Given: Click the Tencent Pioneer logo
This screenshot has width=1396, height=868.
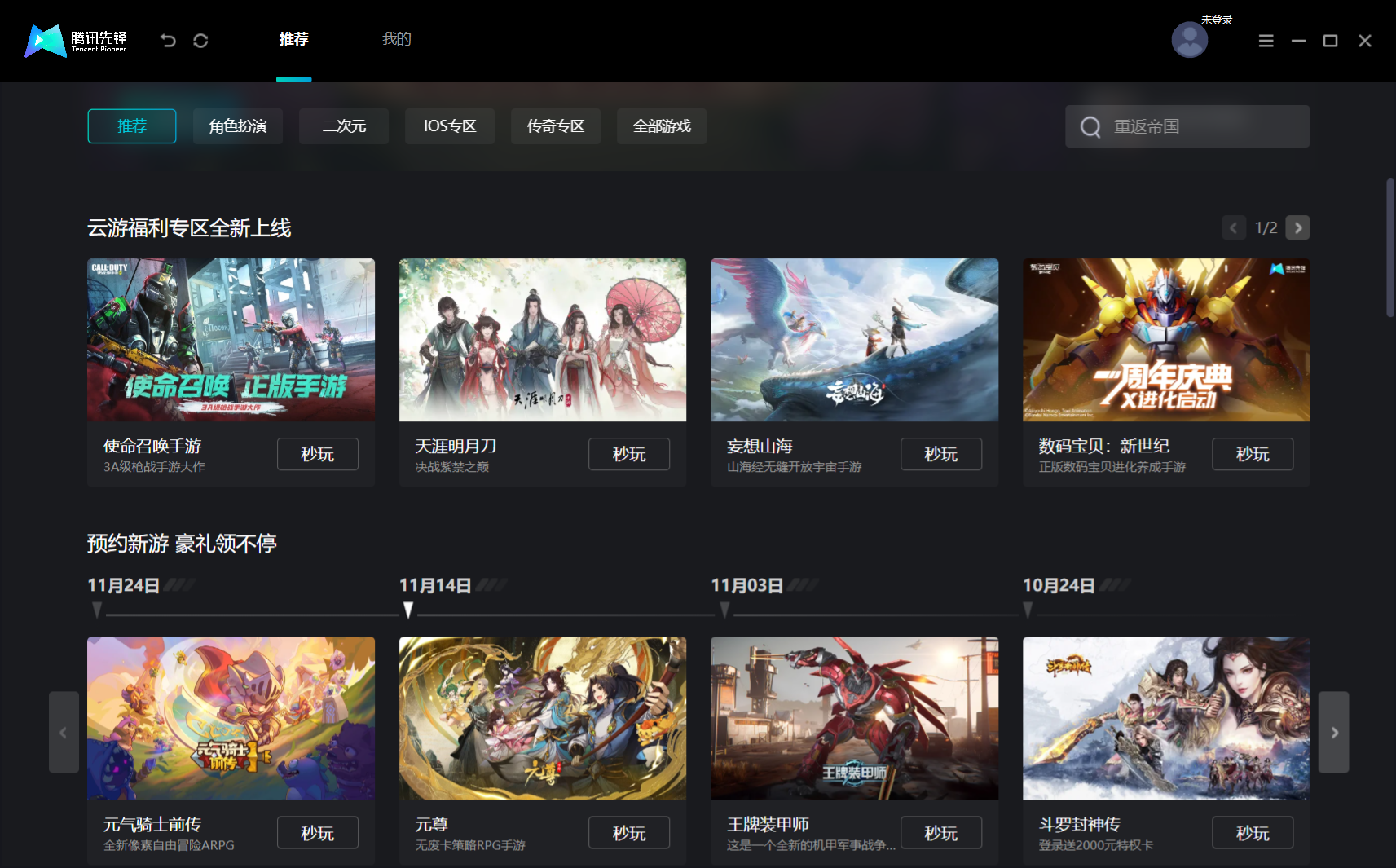Looking at the screenshot, I should (76, 41).
